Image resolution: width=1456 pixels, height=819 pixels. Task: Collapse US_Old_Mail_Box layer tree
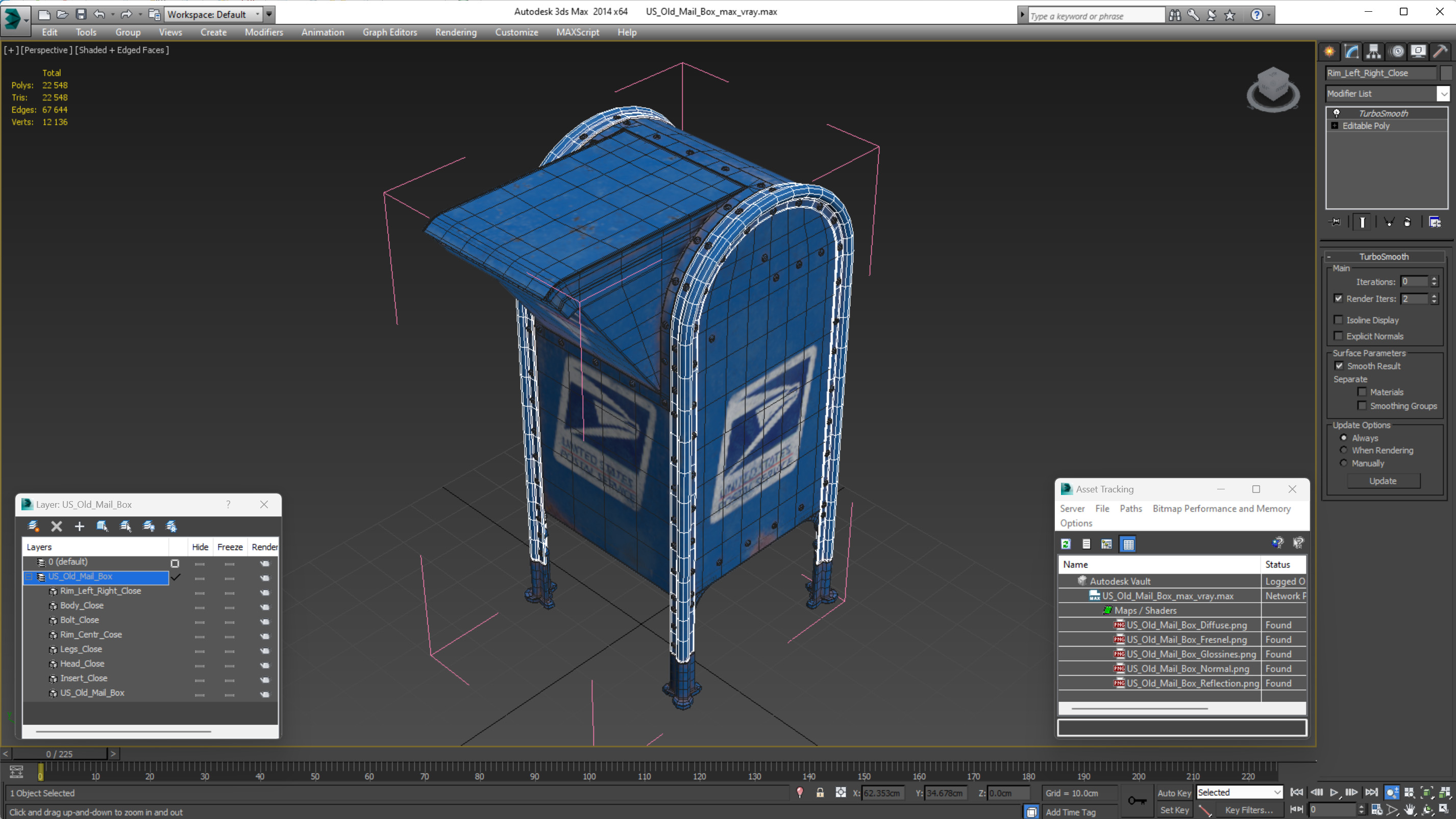click(x=29, y=577)
